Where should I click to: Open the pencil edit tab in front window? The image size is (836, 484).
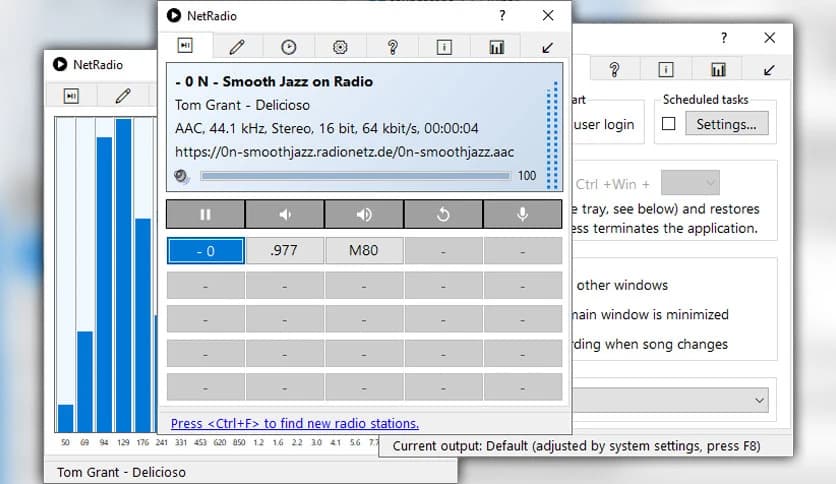pos(237,47)
